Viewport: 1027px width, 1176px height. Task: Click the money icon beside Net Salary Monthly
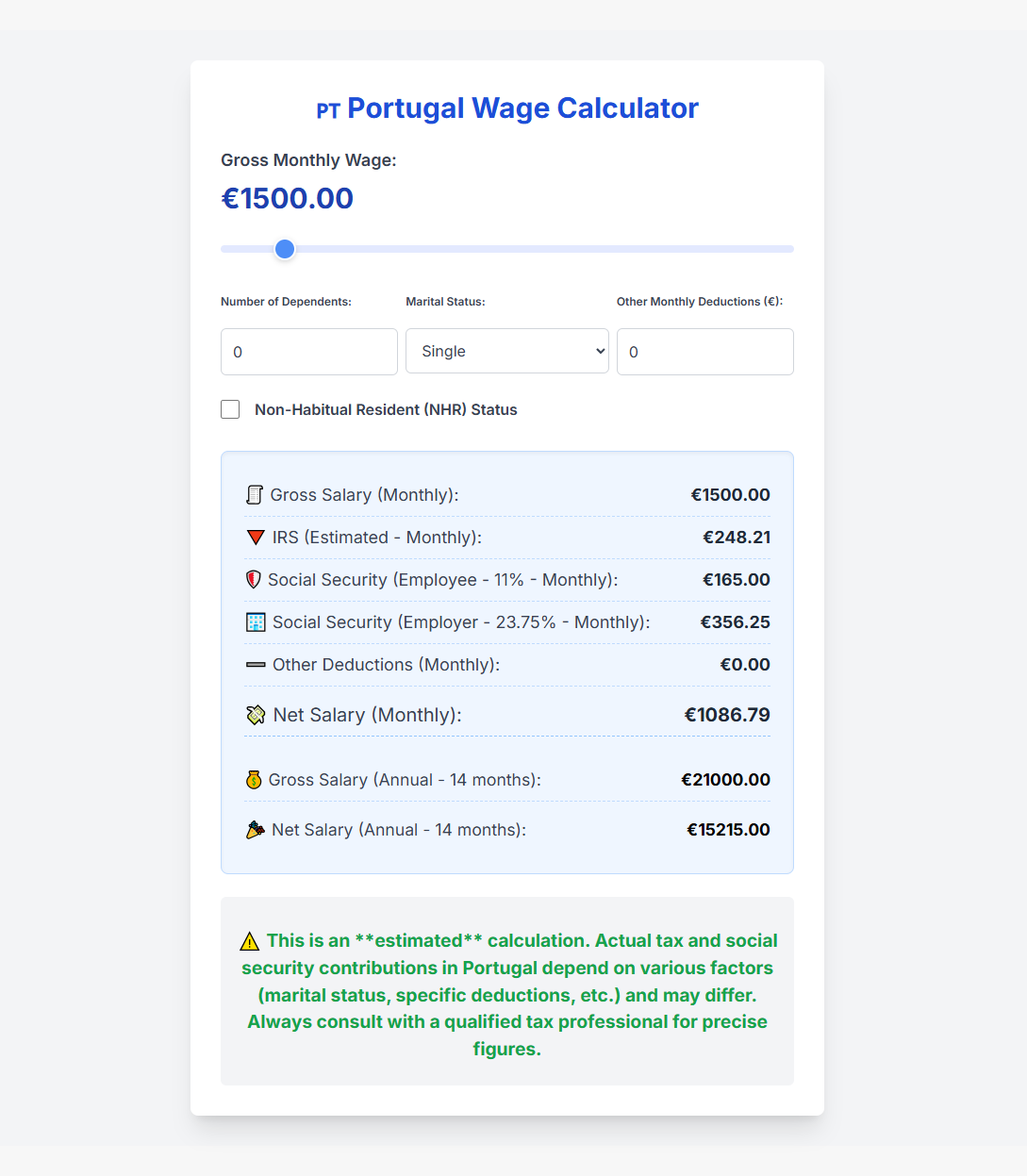click(256, 715)
